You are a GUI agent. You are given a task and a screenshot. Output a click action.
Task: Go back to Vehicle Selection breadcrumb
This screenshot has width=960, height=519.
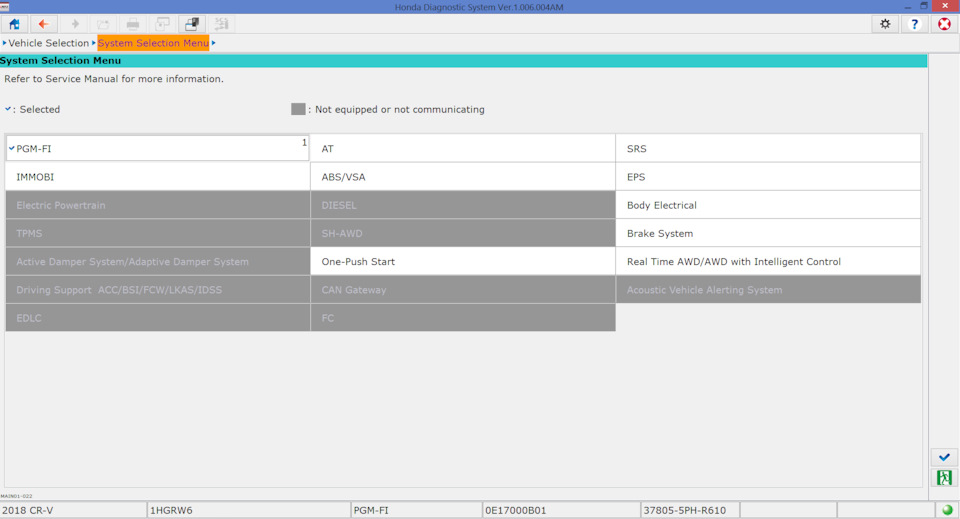click(48, 43)
